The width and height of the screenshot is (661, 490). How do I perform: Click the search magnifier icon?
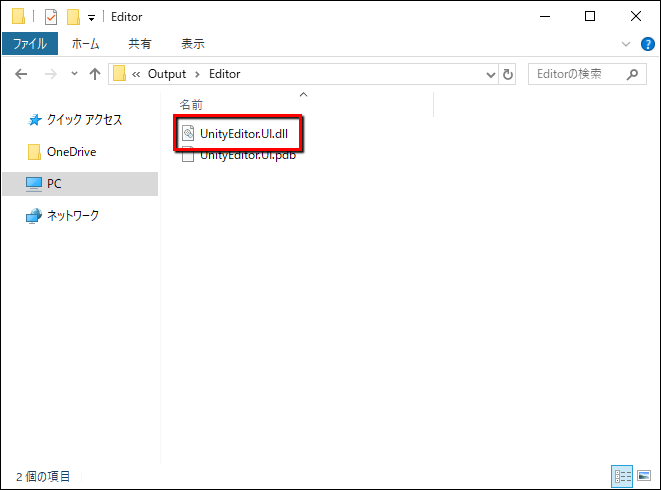pyautogui.click(x=632, y=75)
